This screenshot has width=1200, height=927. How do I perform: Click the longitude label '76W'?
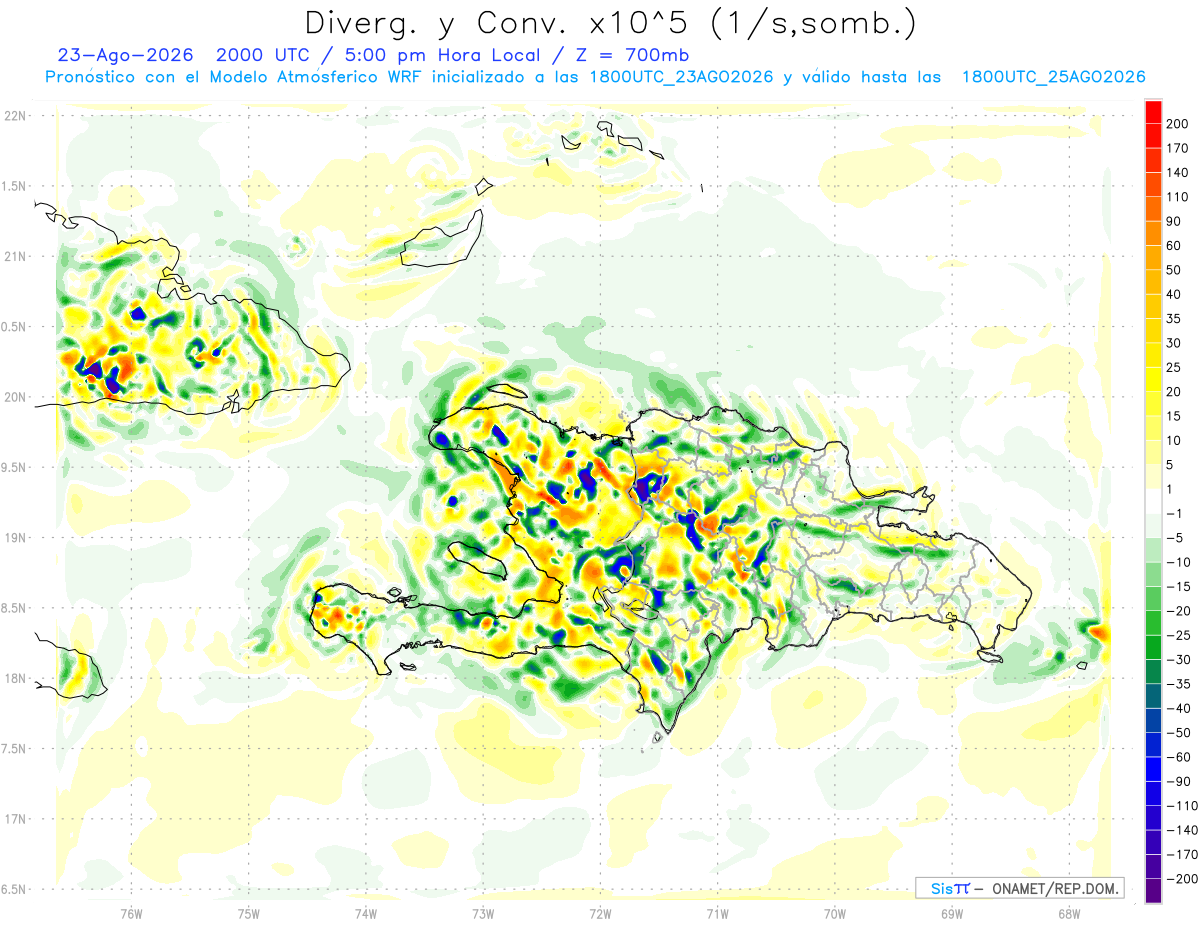[x=131, y=913]
